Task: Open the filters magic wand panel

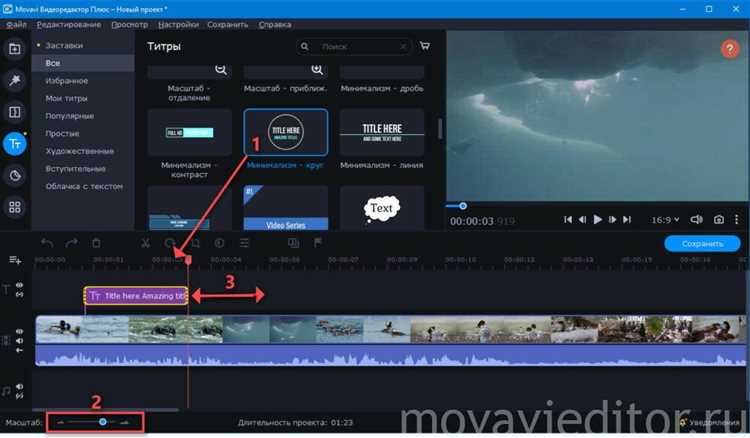Action: (x=15, y=80)
